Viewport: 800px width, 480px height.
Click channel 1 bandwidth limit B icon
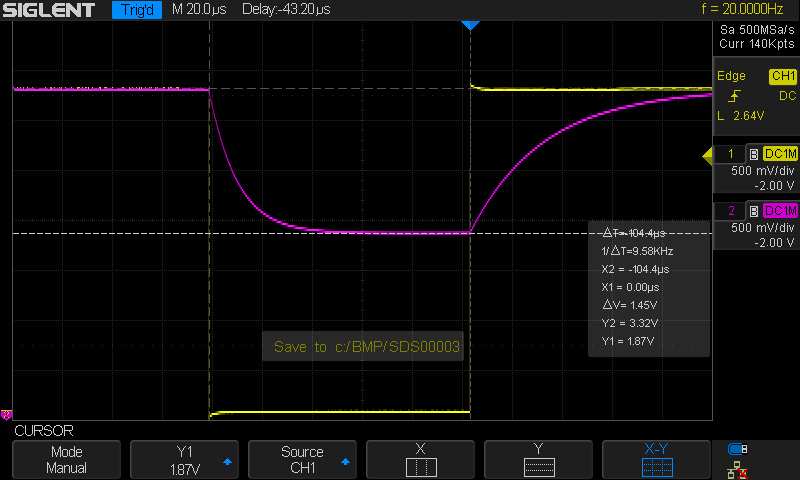754,154
